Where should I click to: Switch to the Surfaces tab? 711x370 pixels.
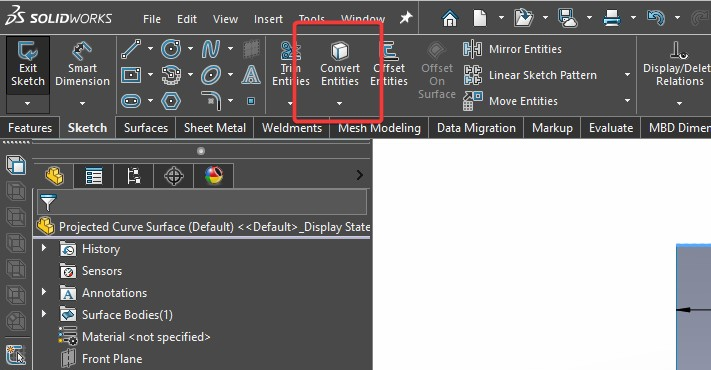tap(146, 128)
